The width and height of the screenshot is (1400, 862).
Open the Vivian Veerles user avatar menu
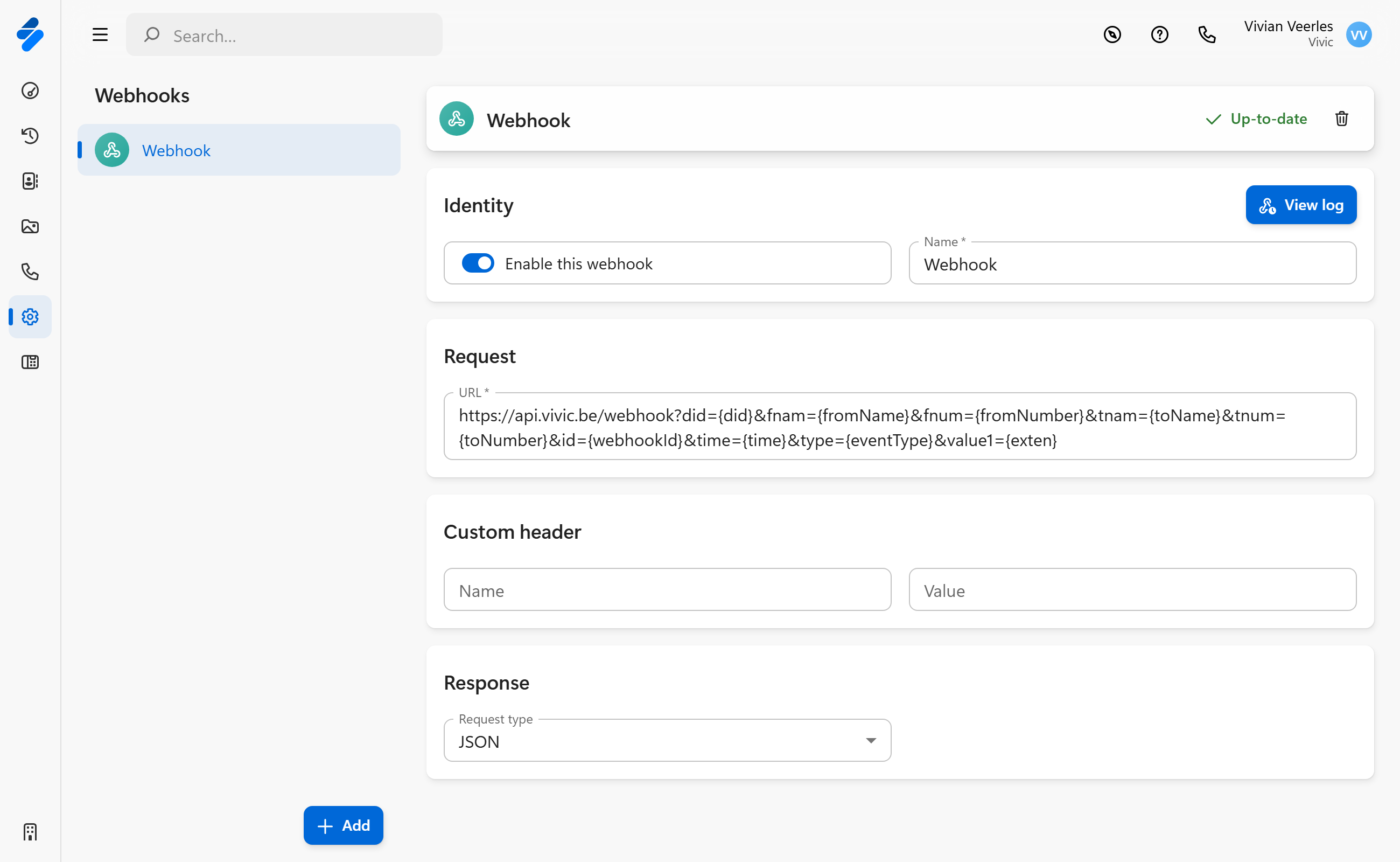click(1359, 35)
